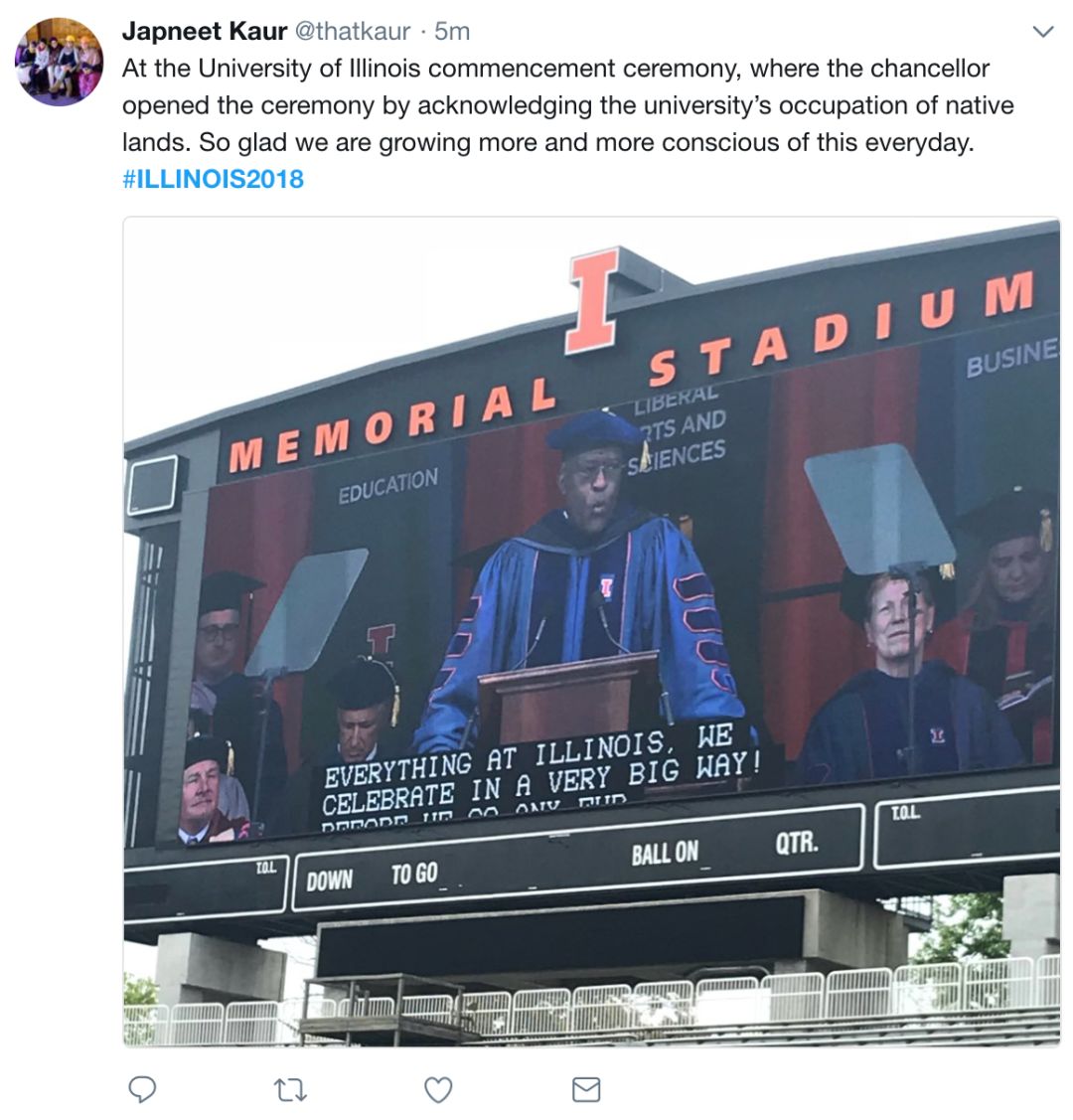Send tweet via the envelope message icon
This screenshot has width=1073, height=1120.
click(586, 1090)
